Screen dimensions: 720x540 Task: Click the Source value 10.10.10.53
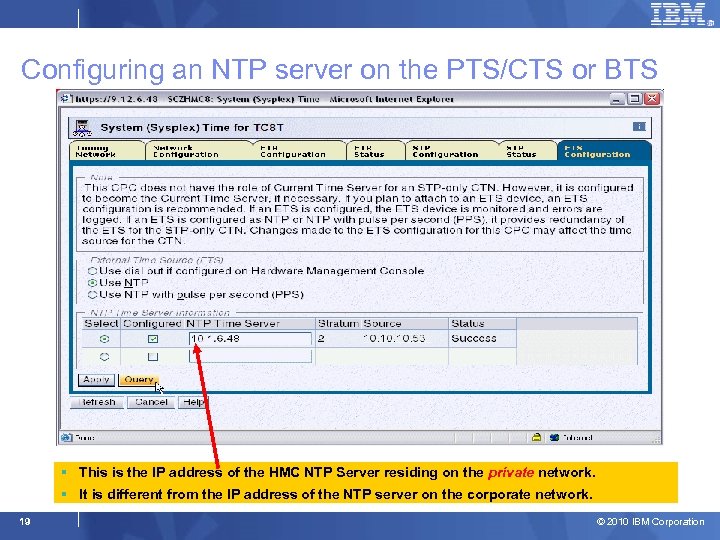[394, 339]
